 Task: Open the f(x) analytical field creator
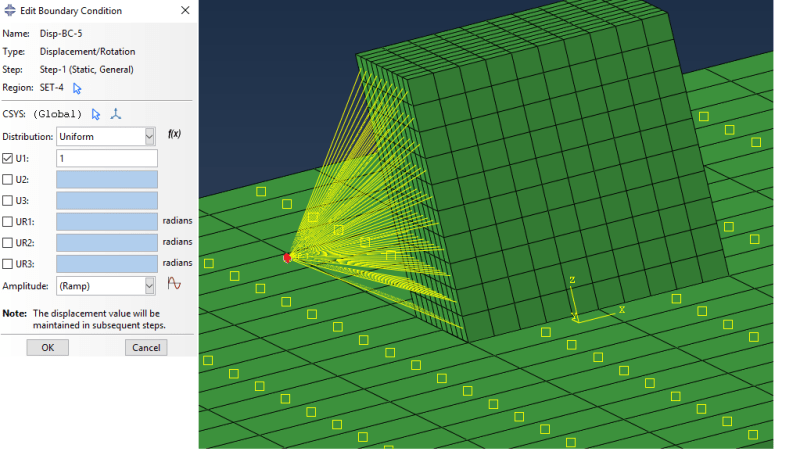[x=174, y=134]
